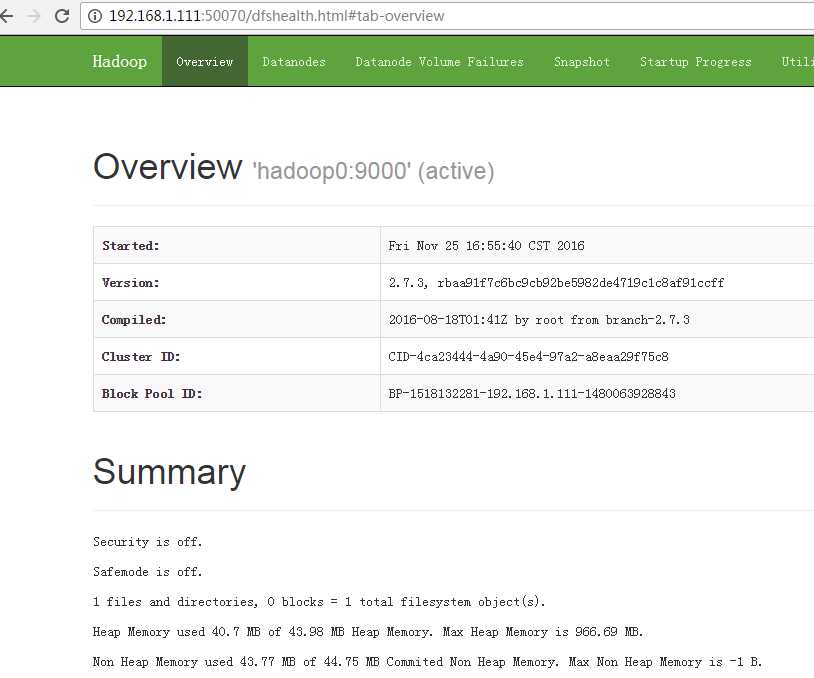
Task: Click the site info icon in the address bar
Action: click(94, 16)
